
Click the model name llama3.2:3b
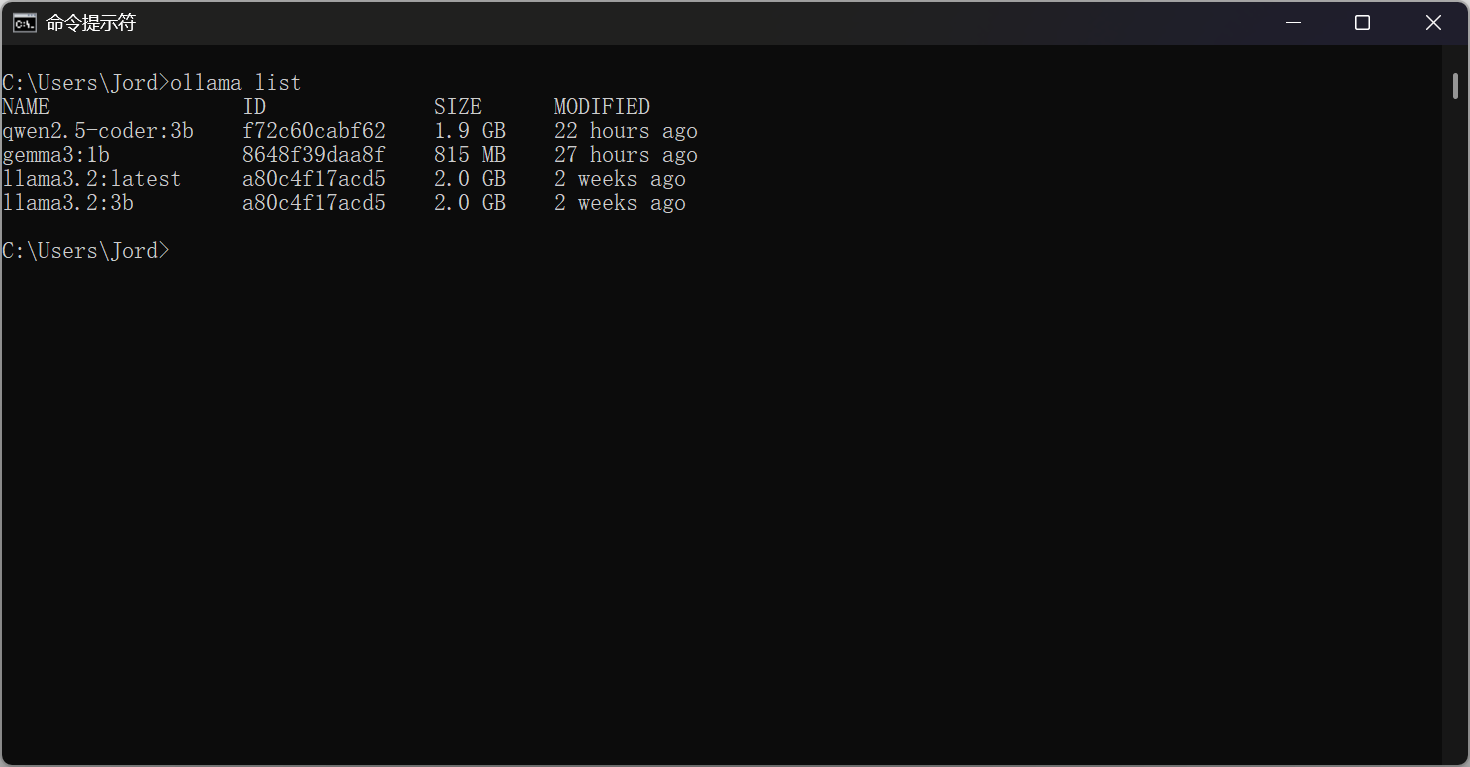pyautogui.click(x=68, y=203)
